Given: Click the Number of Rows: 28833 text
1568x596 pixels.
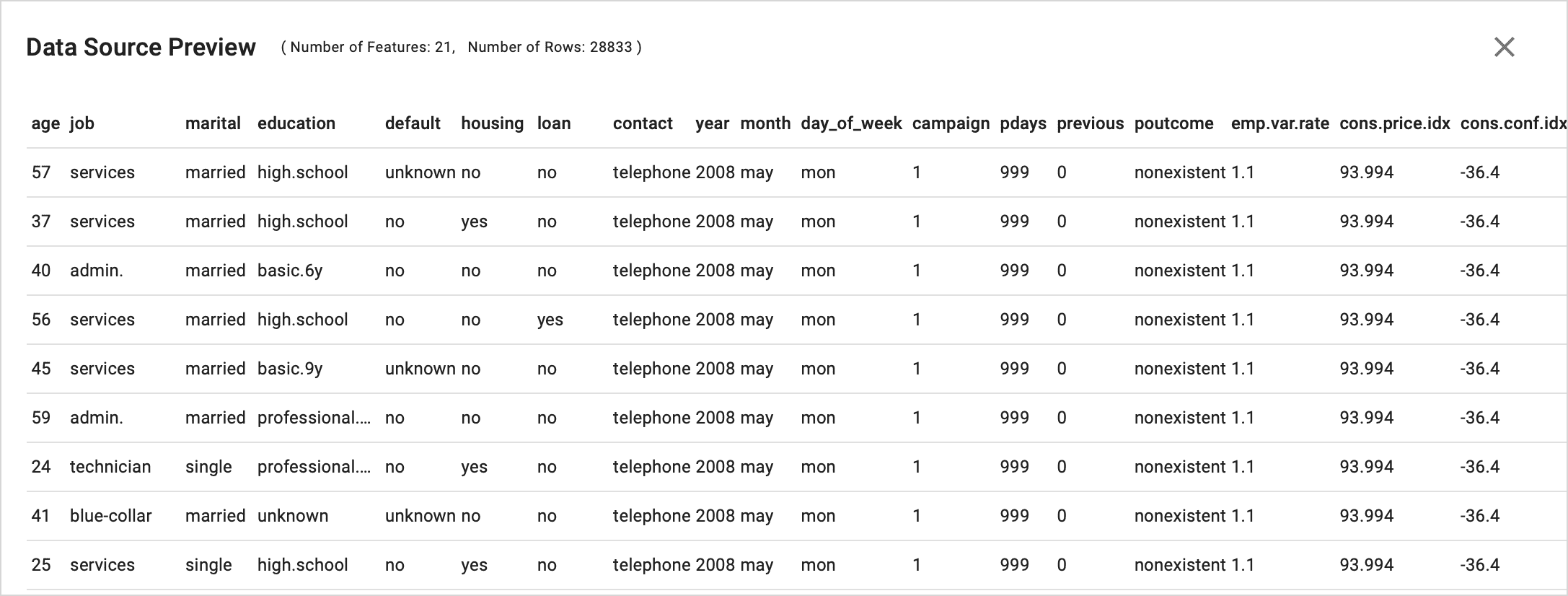Looking at the screenshot, I should (x=550, y=47).
